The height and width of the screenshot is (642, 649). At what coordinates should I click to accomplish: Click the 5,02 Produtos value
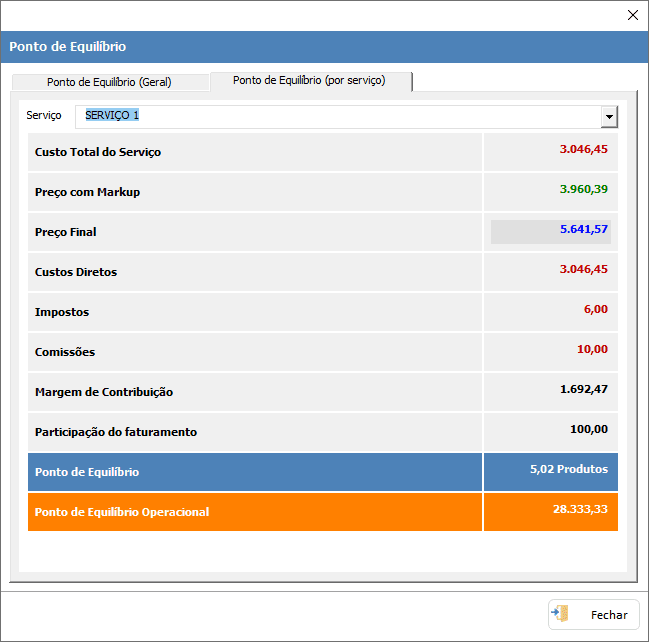(569, 469)
